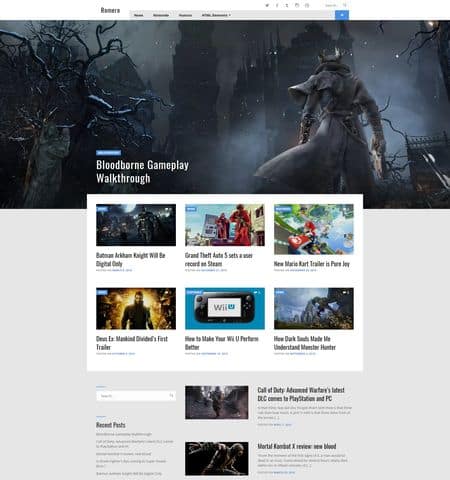Open the Dark Souls Monster Hunter thumbnail
Screen dimensions: 450x480
(x=314, y=309)
